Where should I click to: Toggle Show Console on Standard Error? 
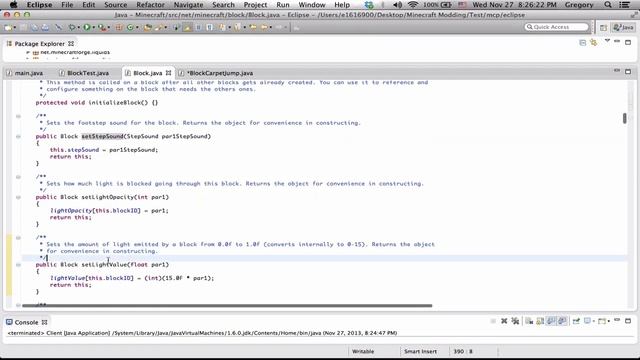562,321
